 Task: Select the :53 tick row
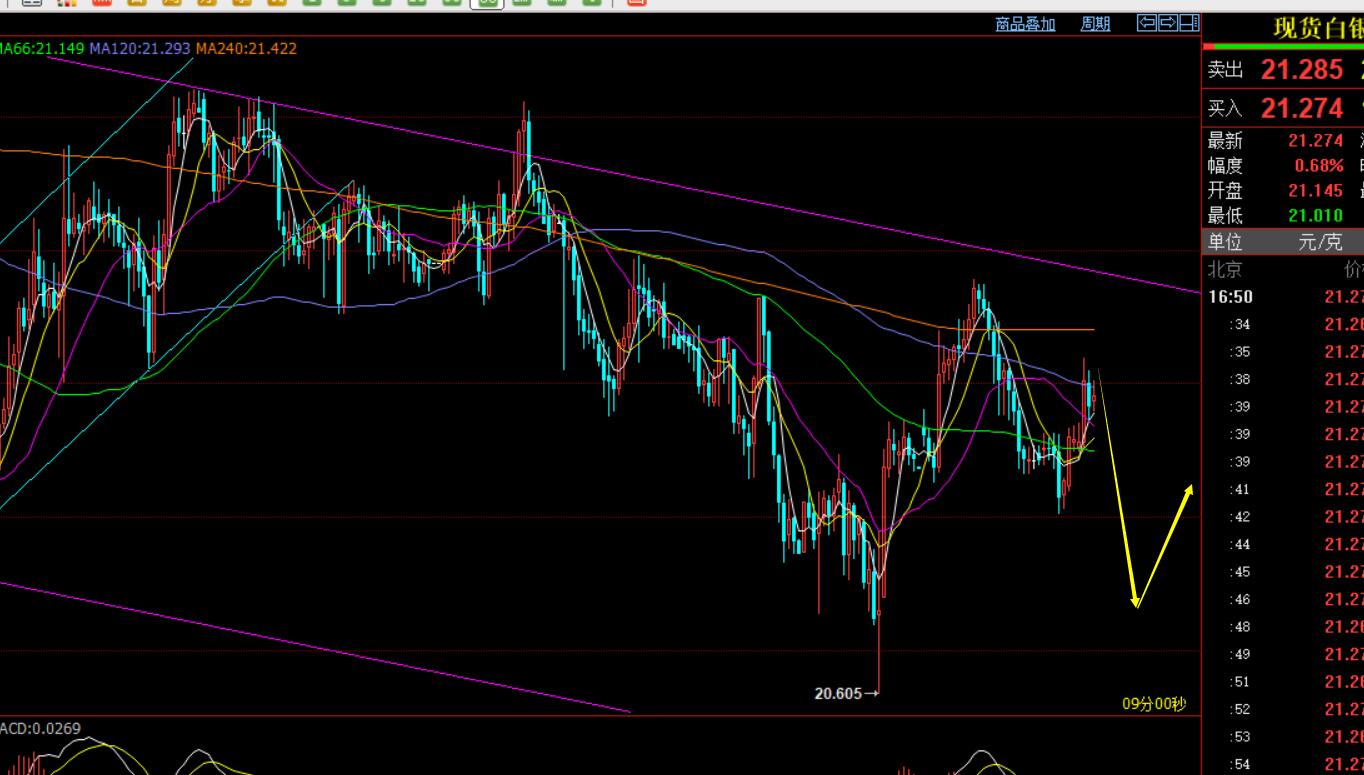[1283, 737]
